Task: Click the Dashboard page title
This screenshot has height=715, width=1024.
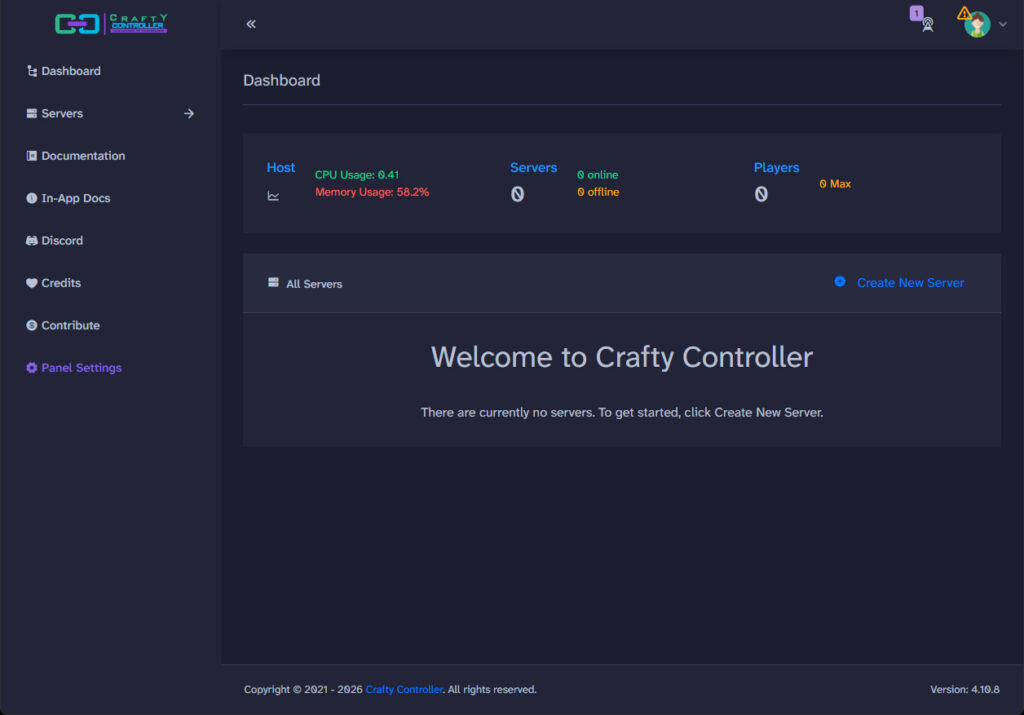Action: pos(281,80)
